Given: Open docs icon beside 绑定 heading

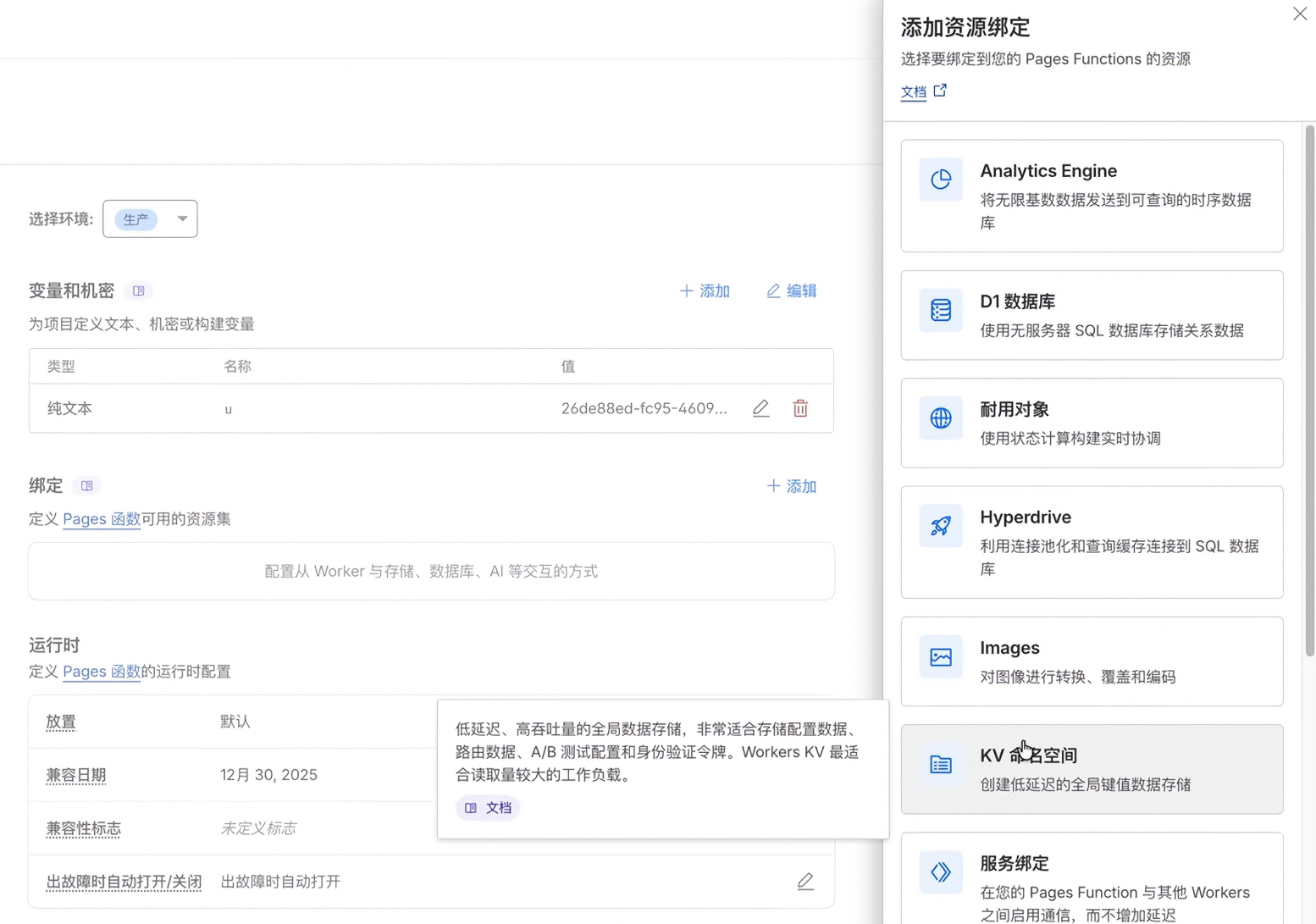Looking at the screenshot, I should [x=86, y=485].
